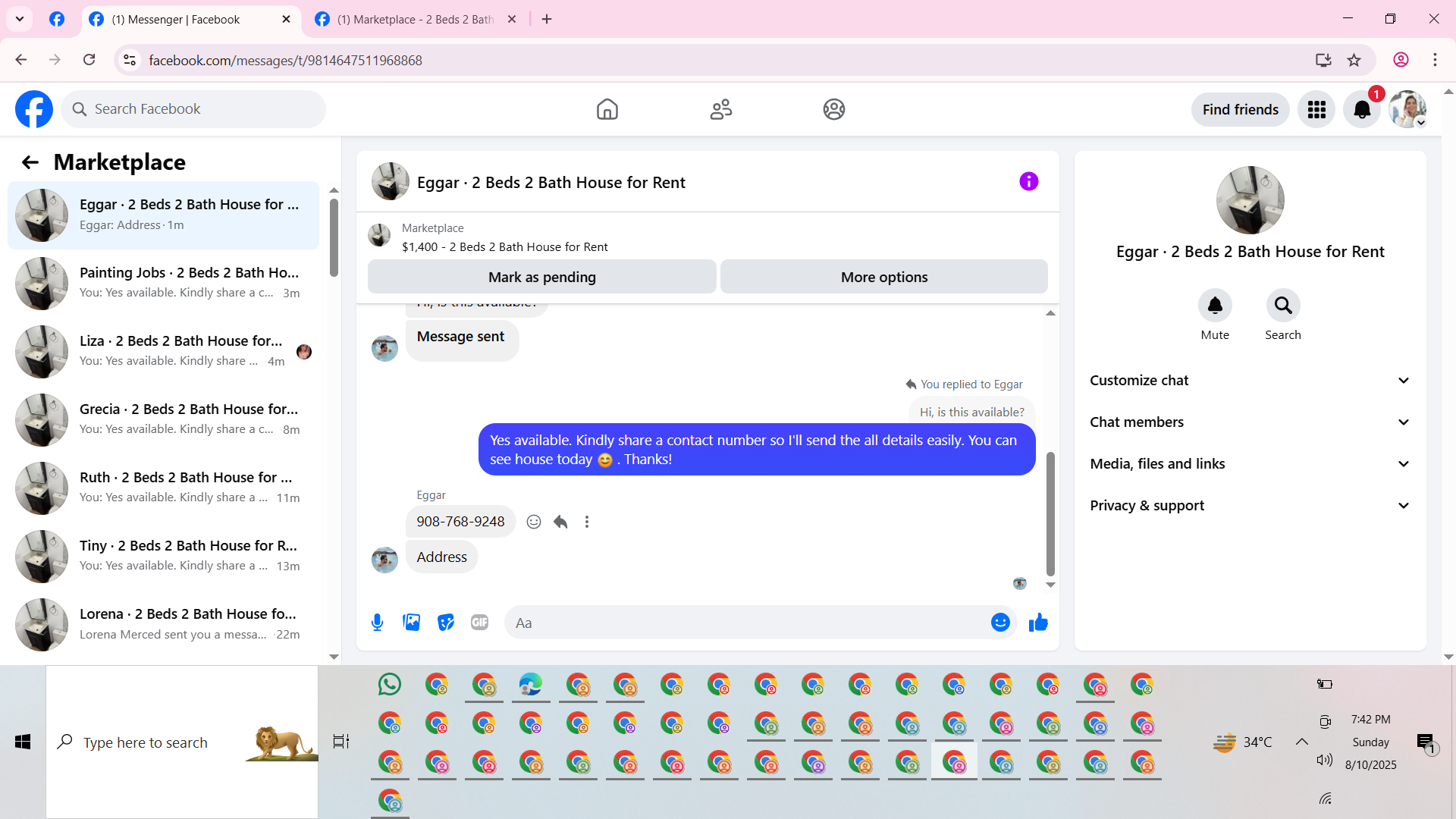This screenshot has width=1456, height=819.
Task: Toggle conversation information panel icon
Action: pyautogui.click(x=1028, y=182)
